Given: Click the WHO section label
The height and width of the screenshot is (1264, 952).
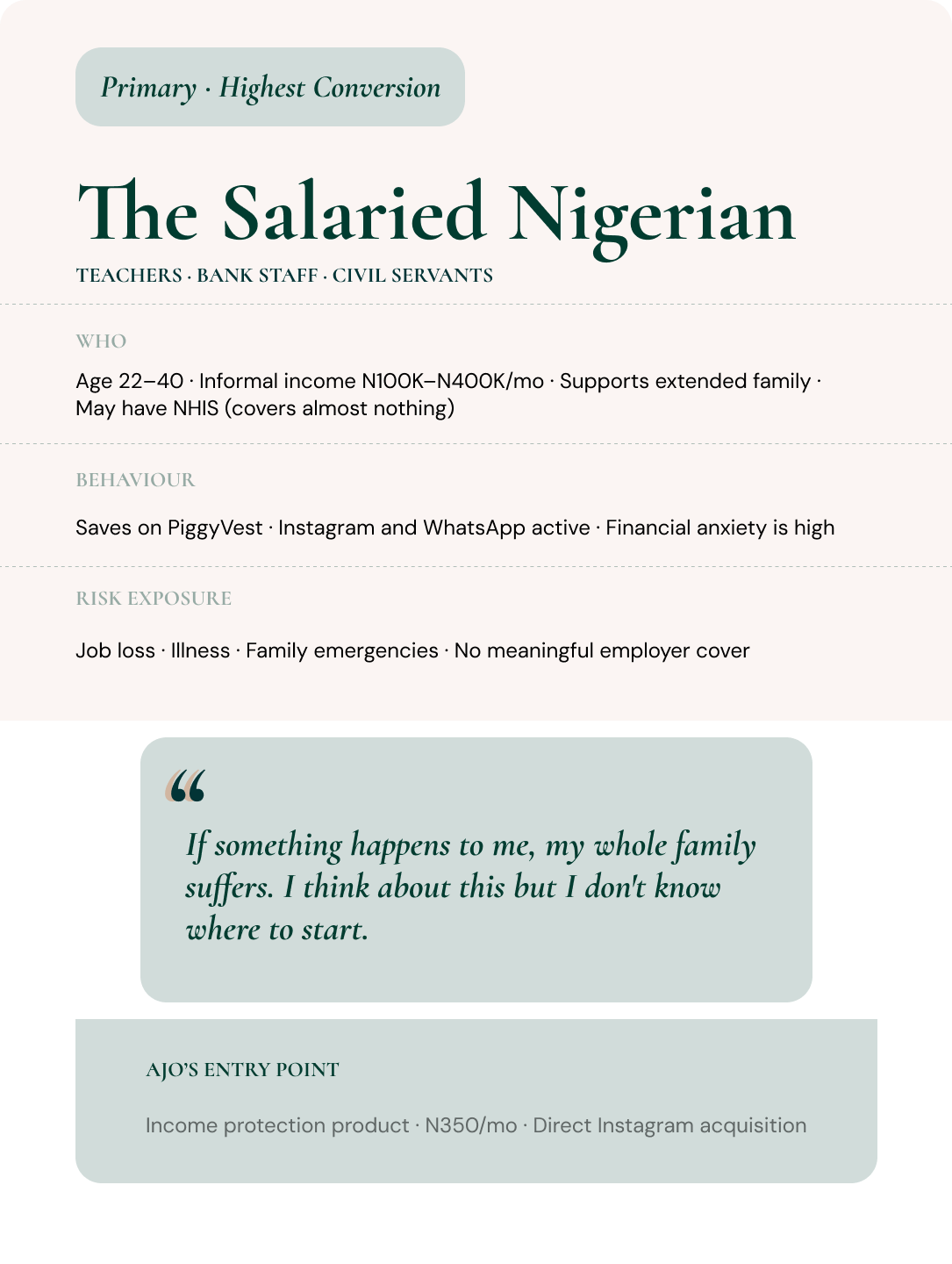Looking at the screenshot, I should tap(101, 341).
